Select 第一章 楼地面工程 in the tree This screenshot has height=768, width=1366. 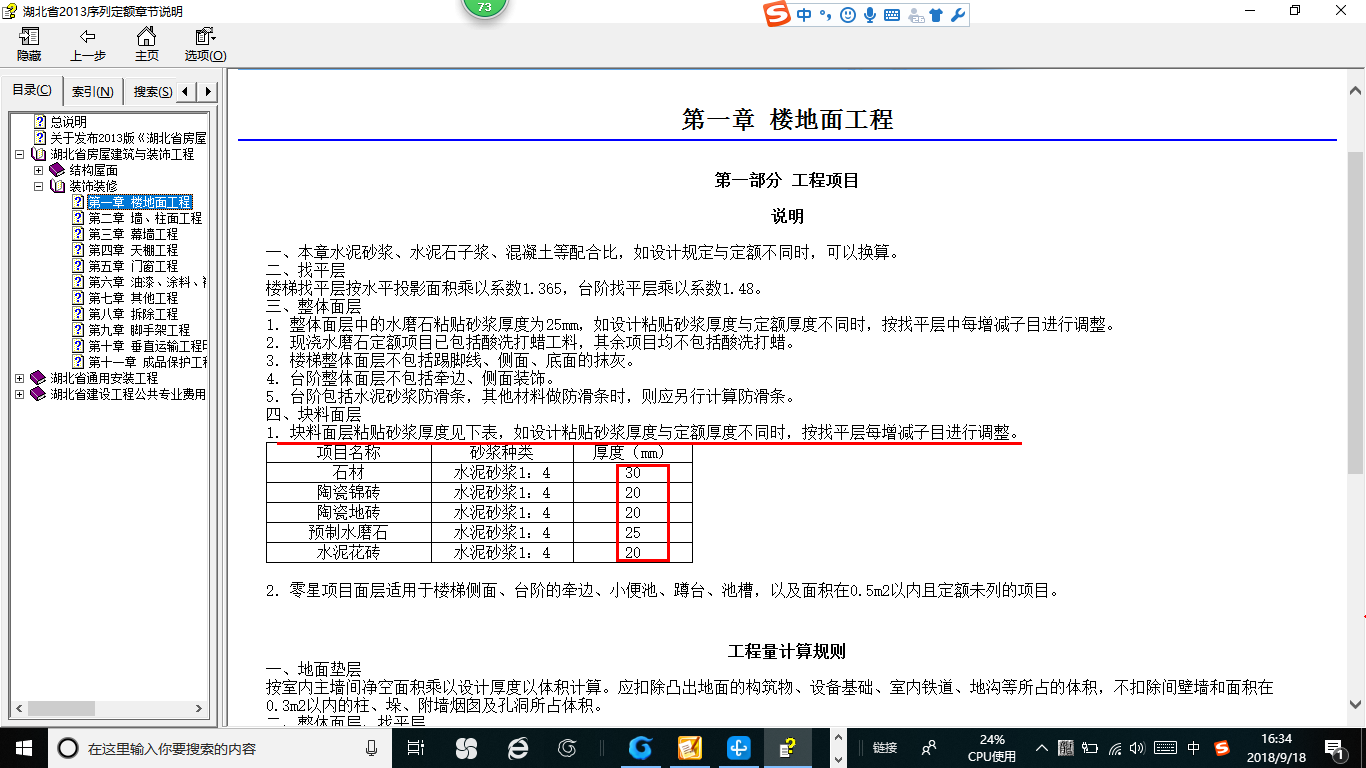139,202
